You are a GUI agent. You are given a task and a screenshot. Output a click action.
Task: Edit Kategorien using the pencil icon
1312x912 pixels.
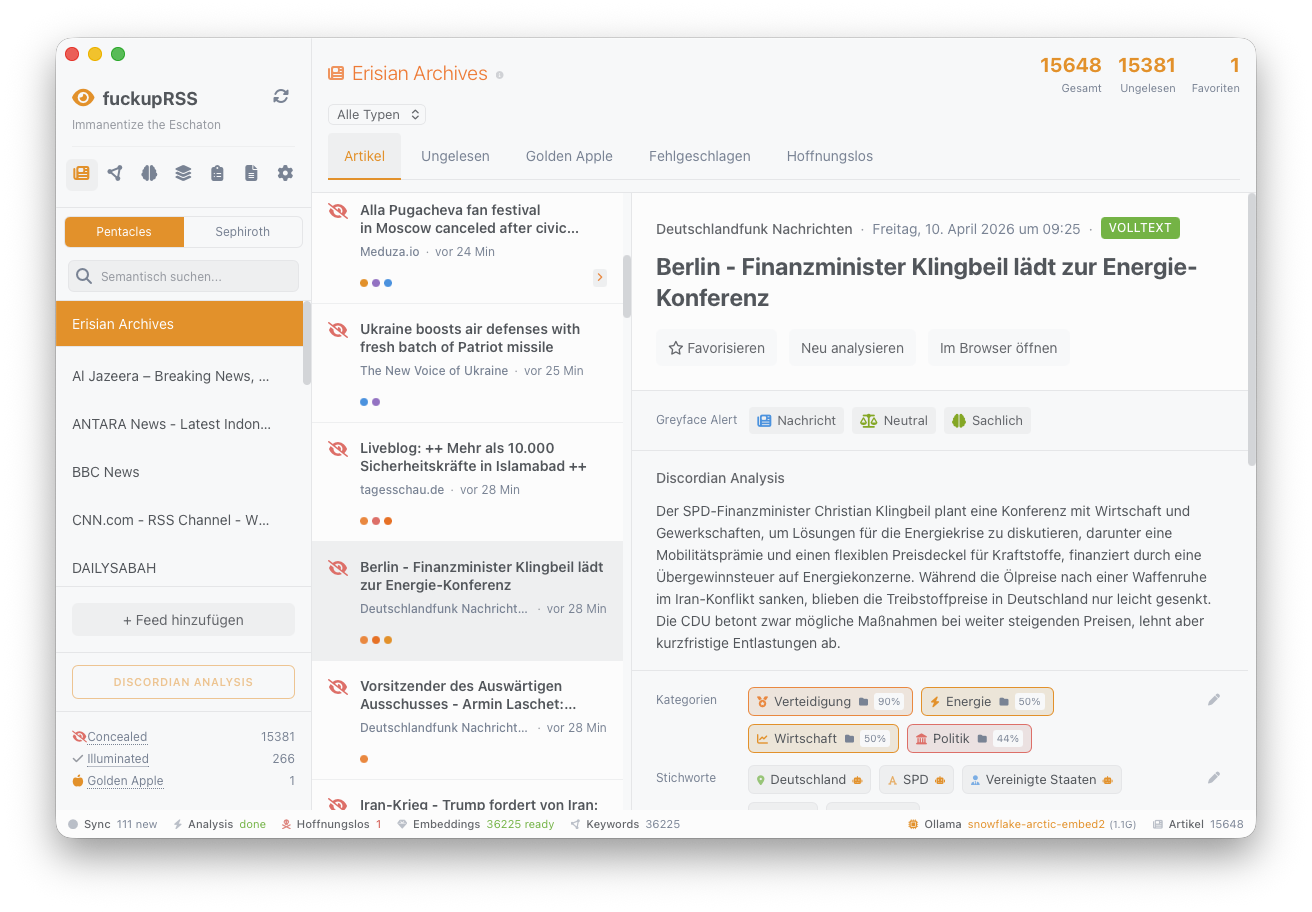click(x=1214, y=700)
